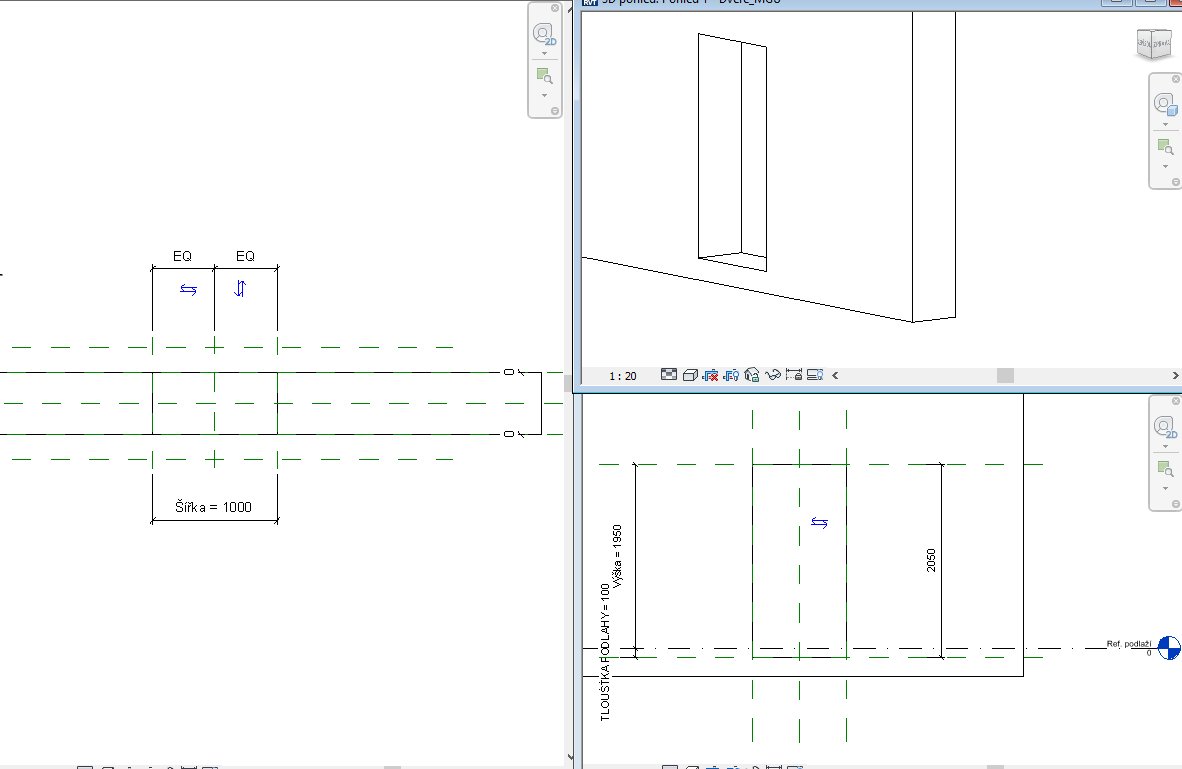The image size is (1182, 769).
Task: Expand steering wheel dropdown in 3D view
Action: [1165, 124]
